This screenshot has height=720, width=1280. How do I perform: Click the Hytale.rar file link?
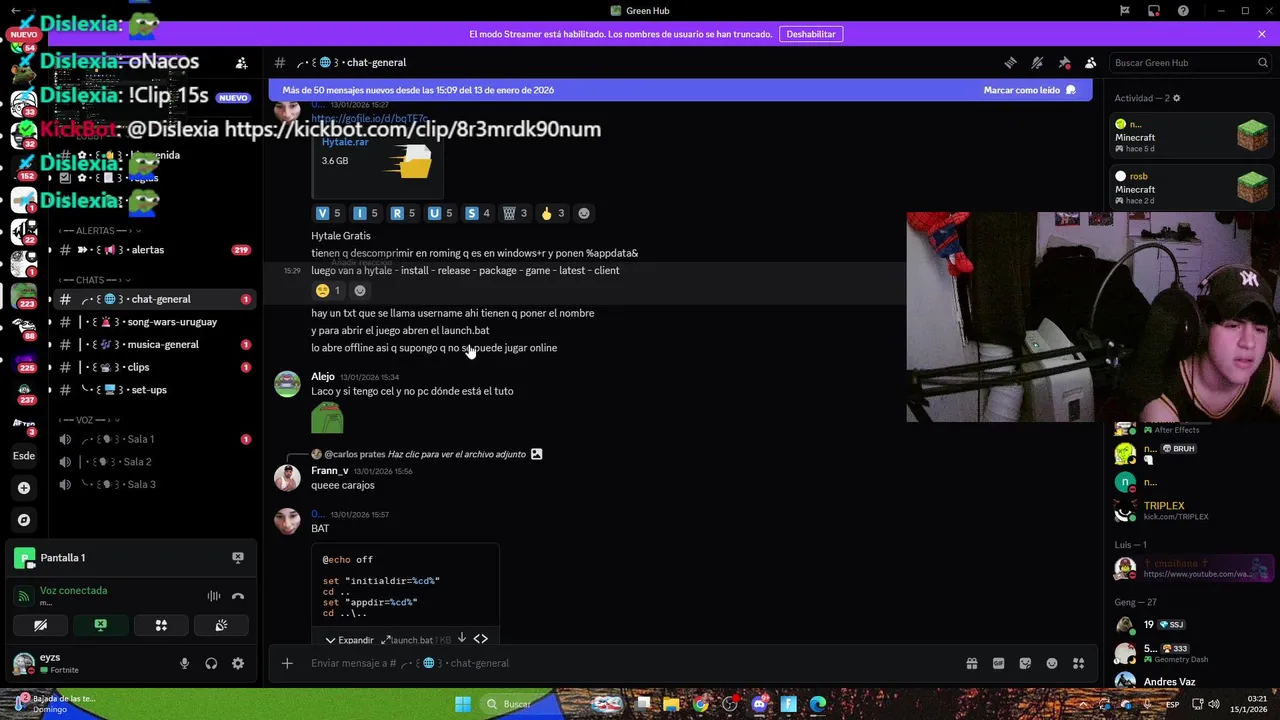(345, 142)
